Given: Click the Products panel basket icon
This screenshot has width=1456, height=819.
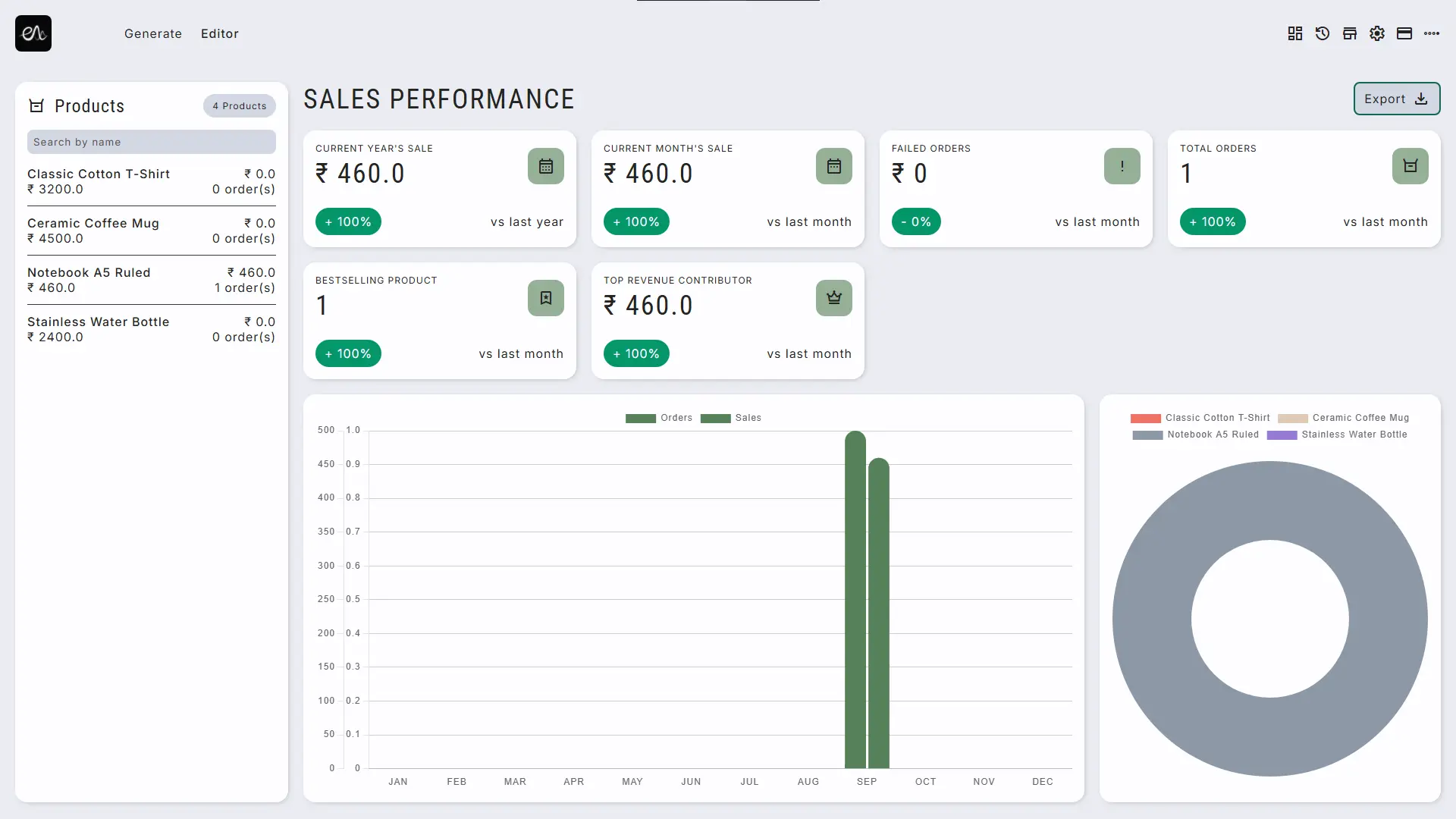Looking at the screenshot, I should tap(36, 106).
